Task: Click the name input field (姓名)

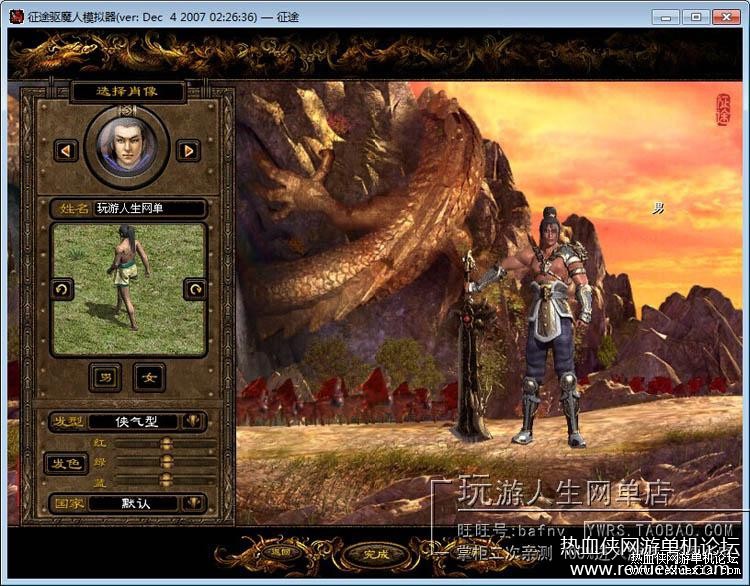Action: 148,208
